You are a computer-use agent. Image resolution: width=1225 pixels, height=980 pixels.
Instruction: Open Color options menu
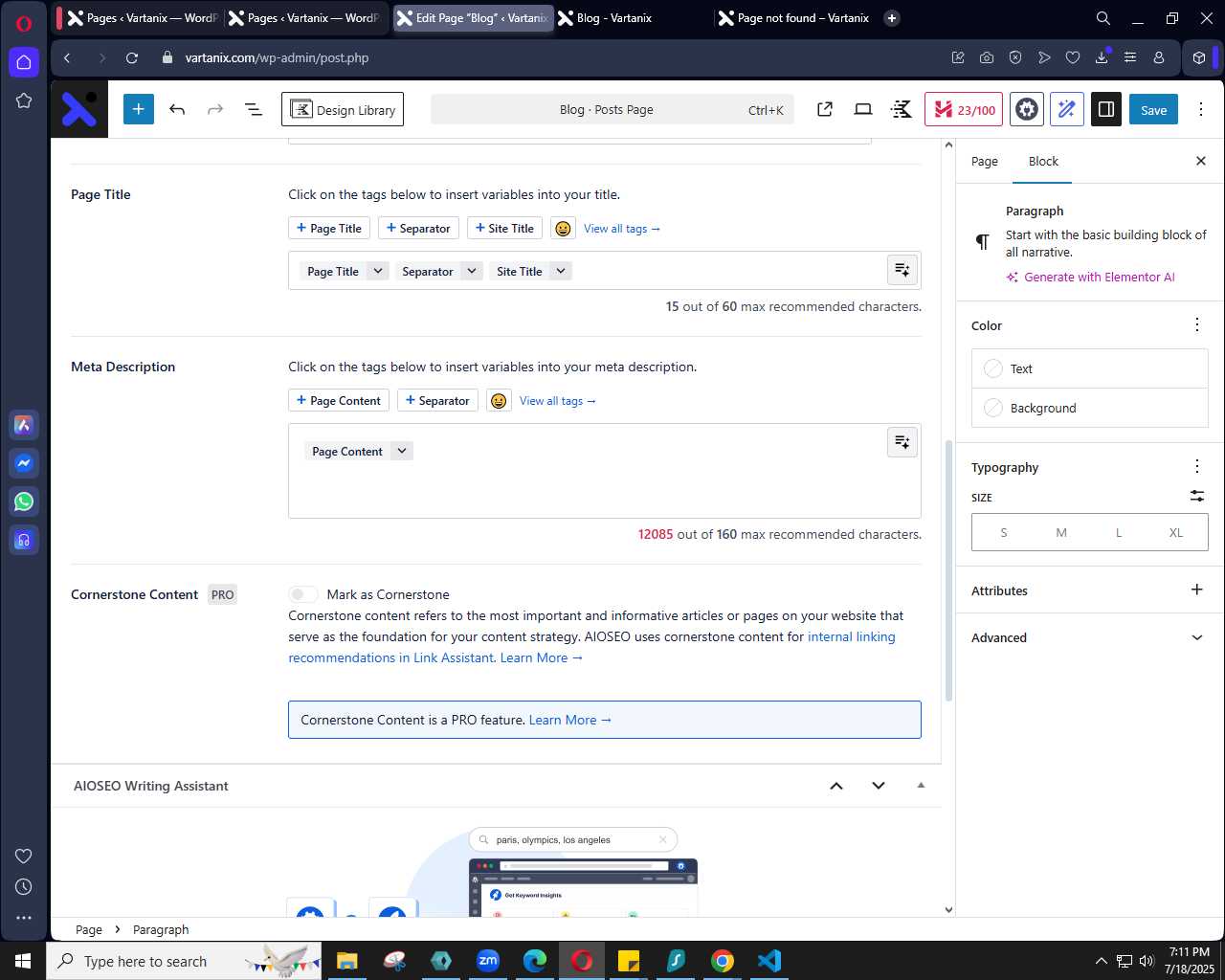coord(1196,325)
